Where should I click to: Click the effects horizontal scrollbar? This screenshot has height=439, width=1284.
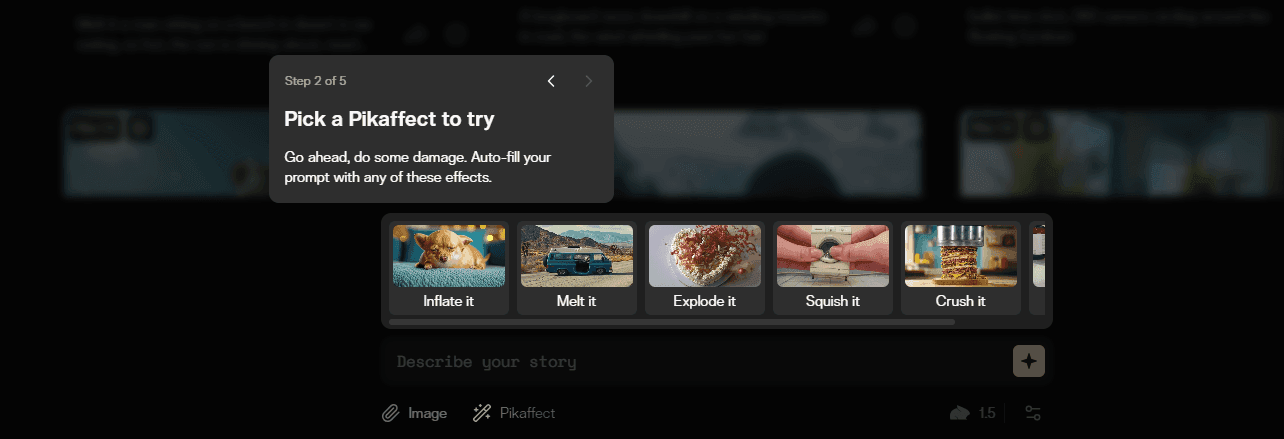coord(672,322)
